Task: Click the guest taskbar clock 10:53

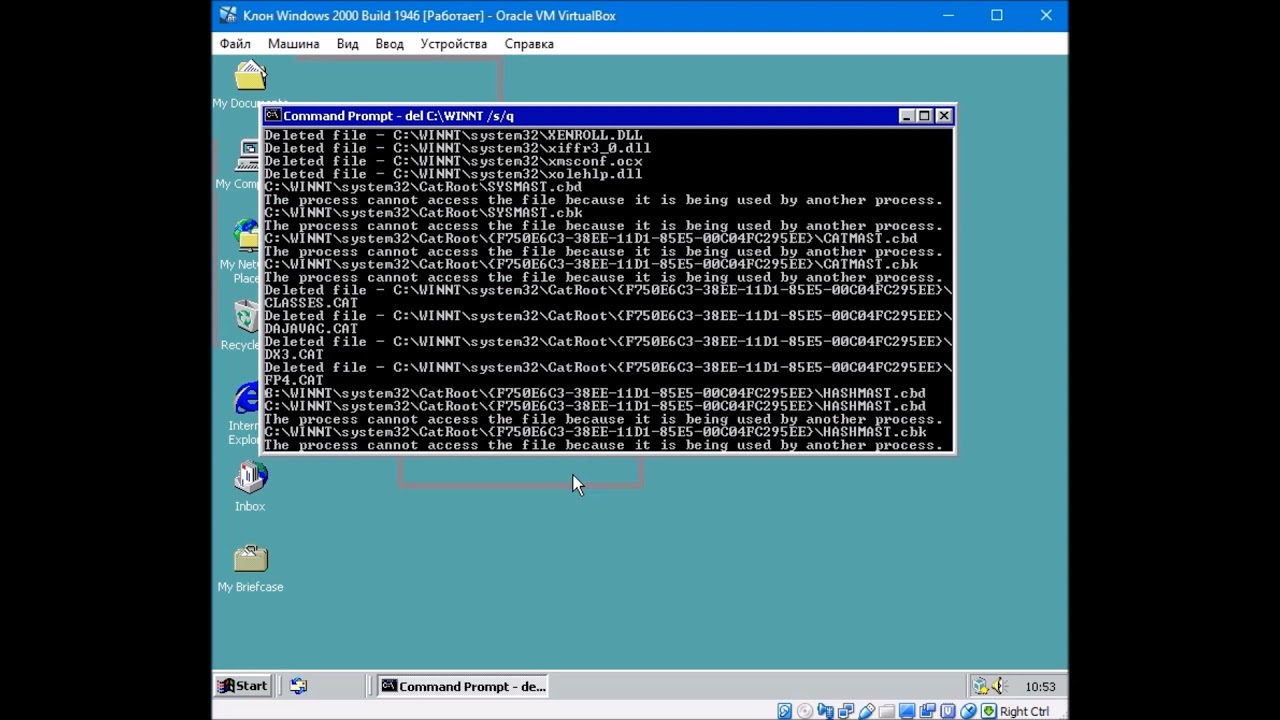Action: point(1040,687)
